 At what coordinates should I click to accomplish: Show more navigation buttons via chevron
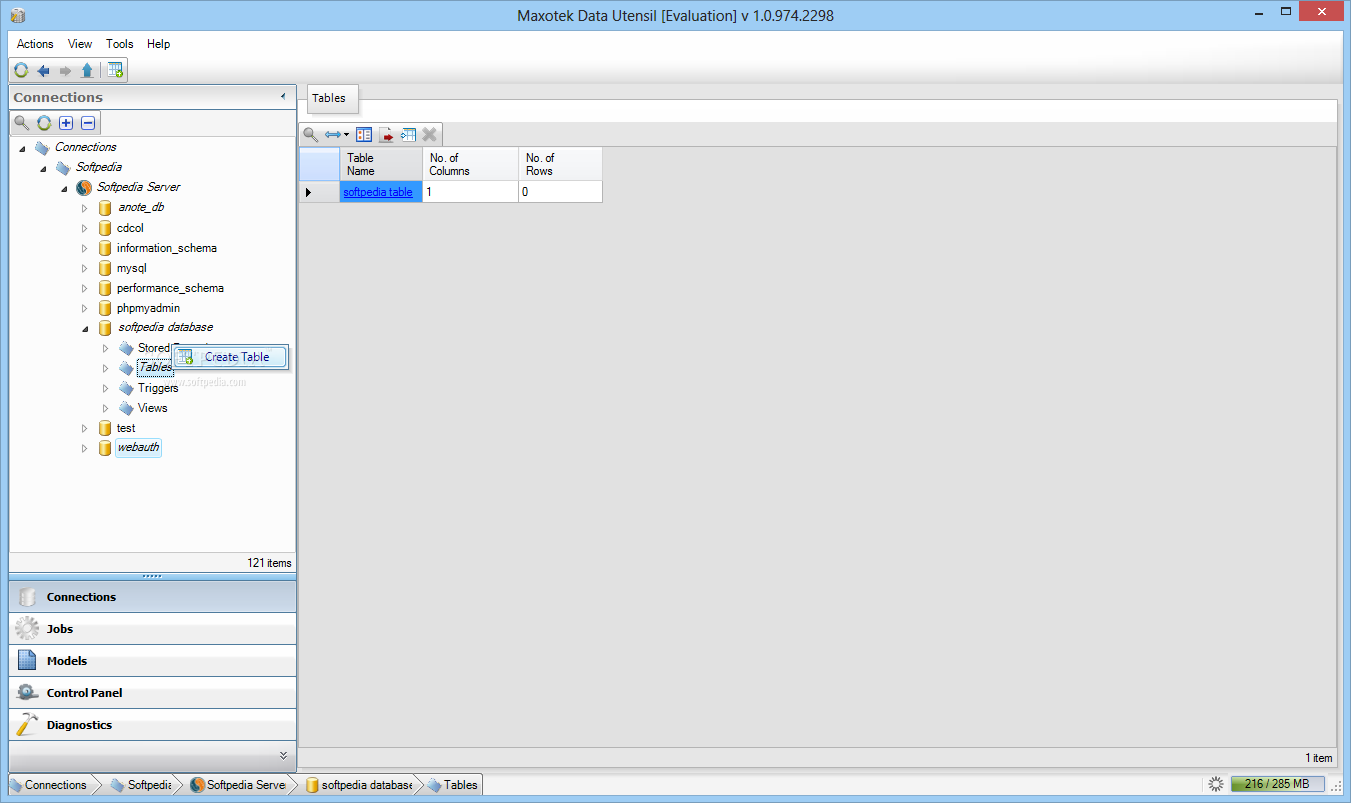pyautogui.click(x=283, y=755)
